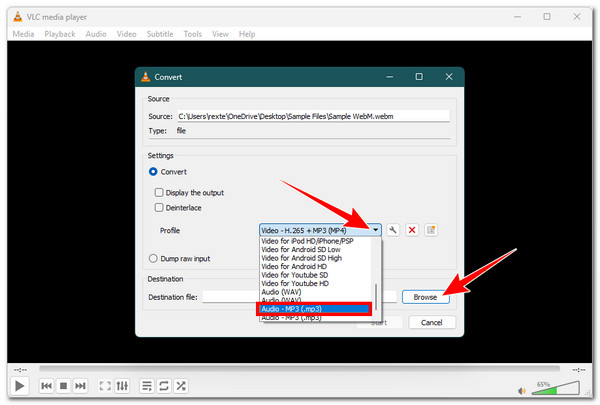Open the Audio menu
This screenshot has width=600, height=405.
pyautogui.click(x=96, y=34)
